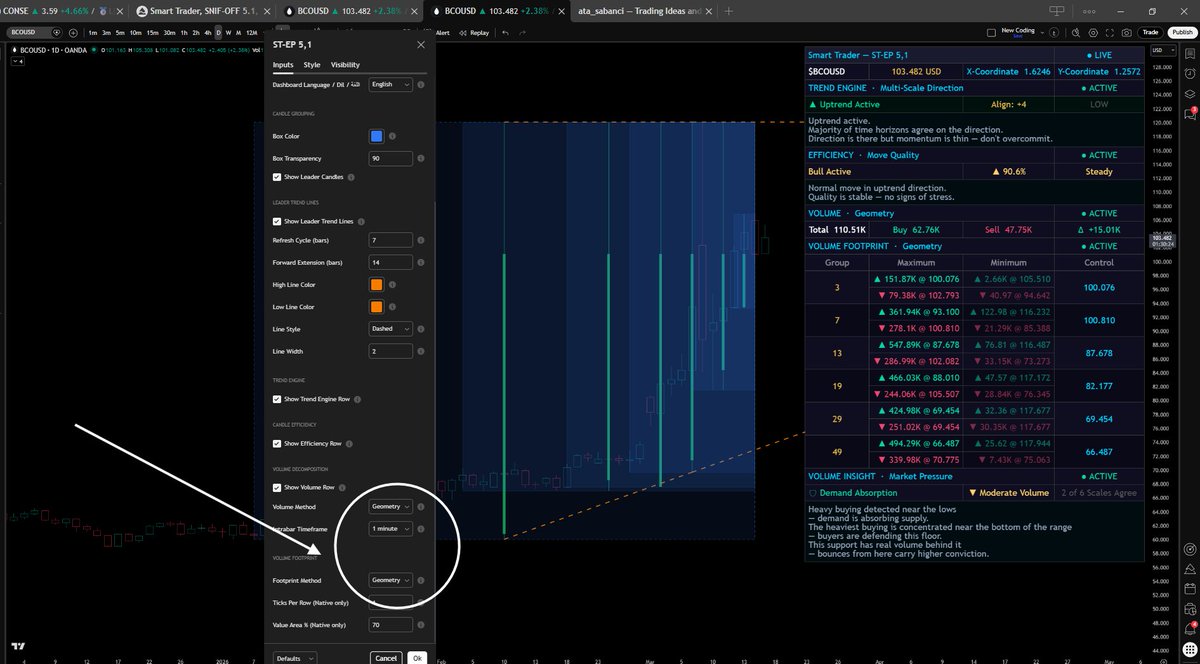Open Dashboard Language English dropdown

(391, 85)
